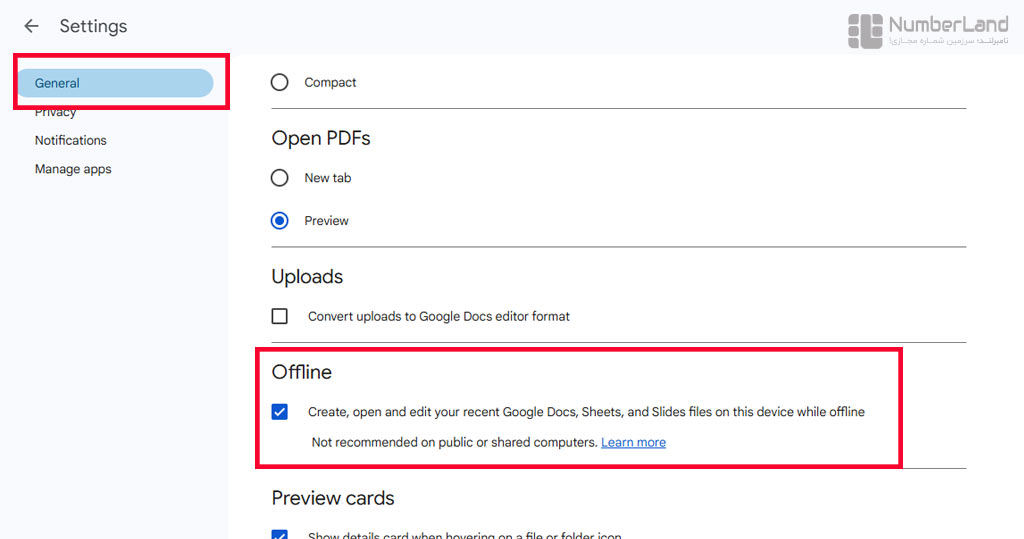Viewport: 1024px width, 539px height.
Task: Click the Settings page title
Action: click(x=93, y=26)
